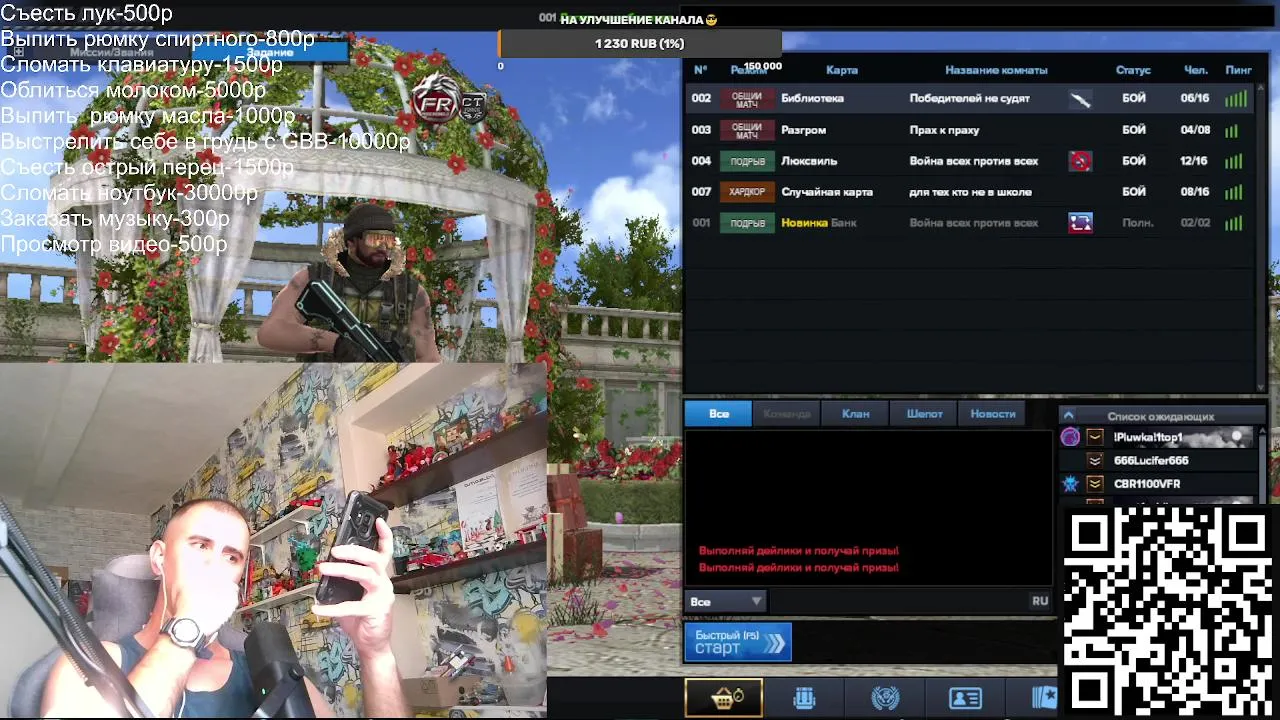
Task: Switch to the Команда chat tab
Action: click(787, 414)
